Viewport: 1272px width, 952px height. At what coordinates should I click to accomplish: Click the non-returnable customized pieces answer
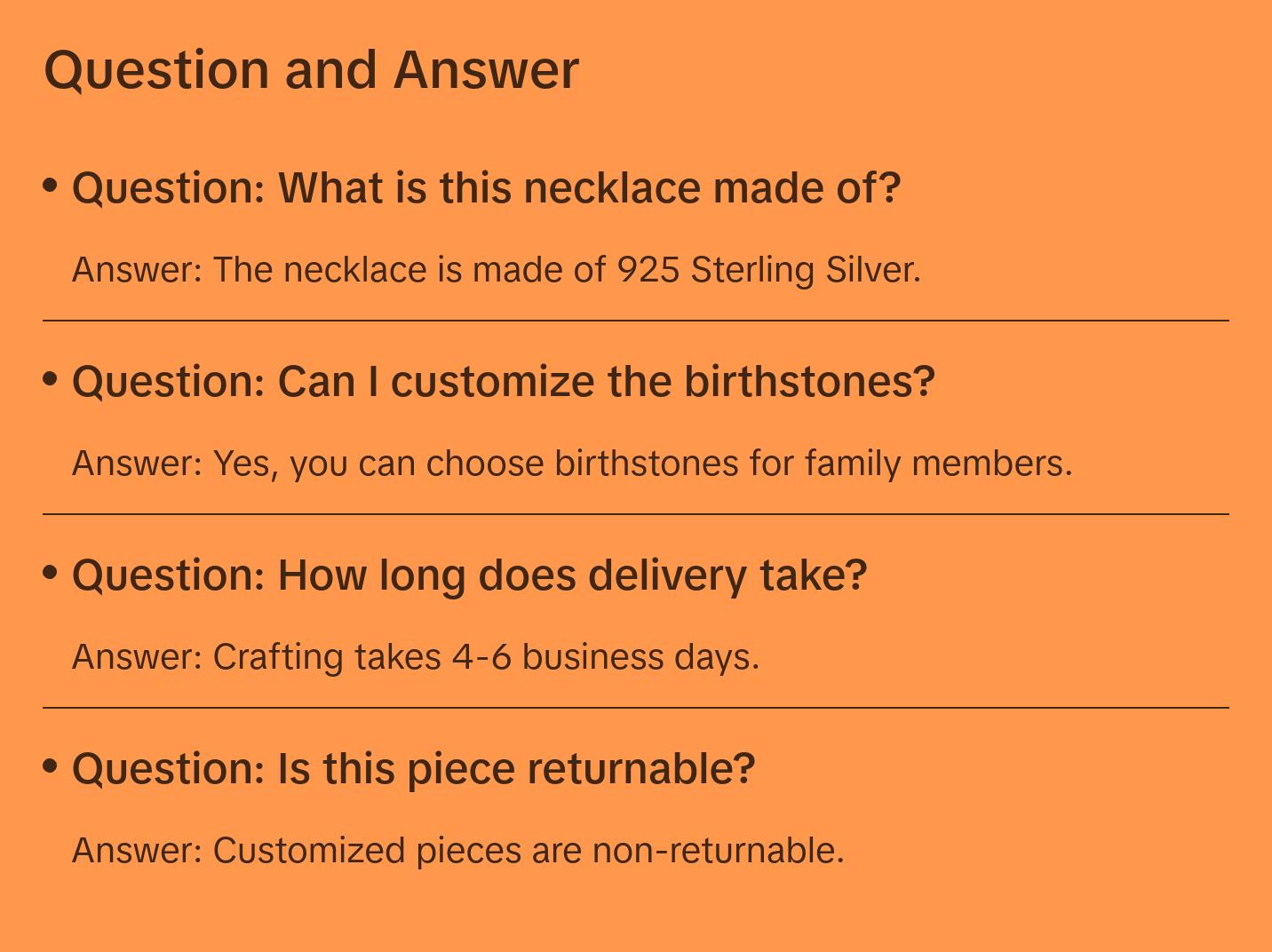click(x=457, y=850)
